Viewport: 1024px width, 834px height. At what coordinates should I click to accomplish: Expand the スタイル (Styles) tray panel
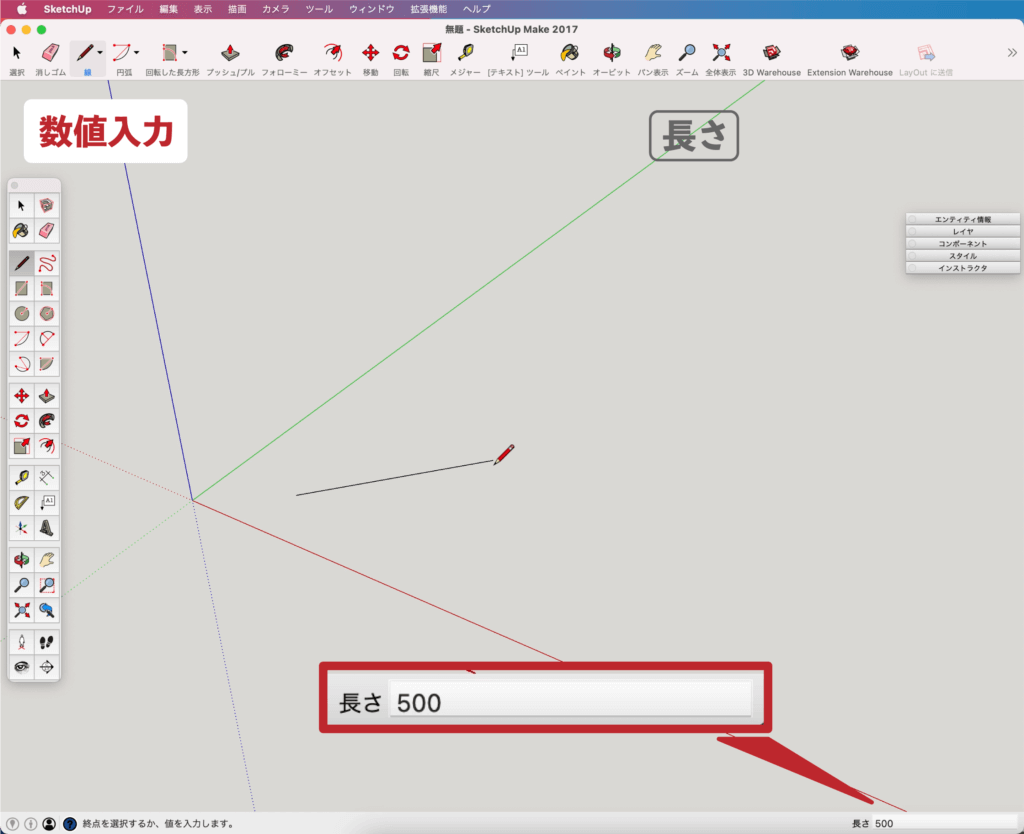(x=963, y=256)
